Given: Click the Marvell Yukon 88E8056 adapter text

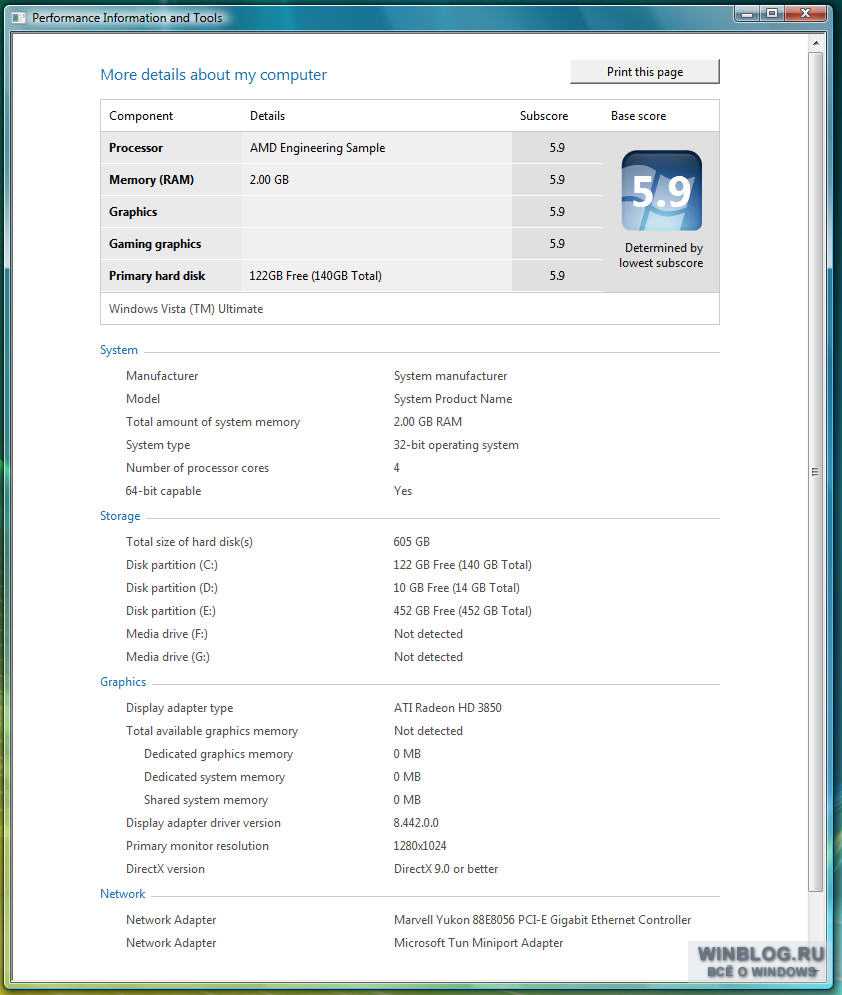Looking at the screenshot, I should pyautogui.click(x=542, y=920).
